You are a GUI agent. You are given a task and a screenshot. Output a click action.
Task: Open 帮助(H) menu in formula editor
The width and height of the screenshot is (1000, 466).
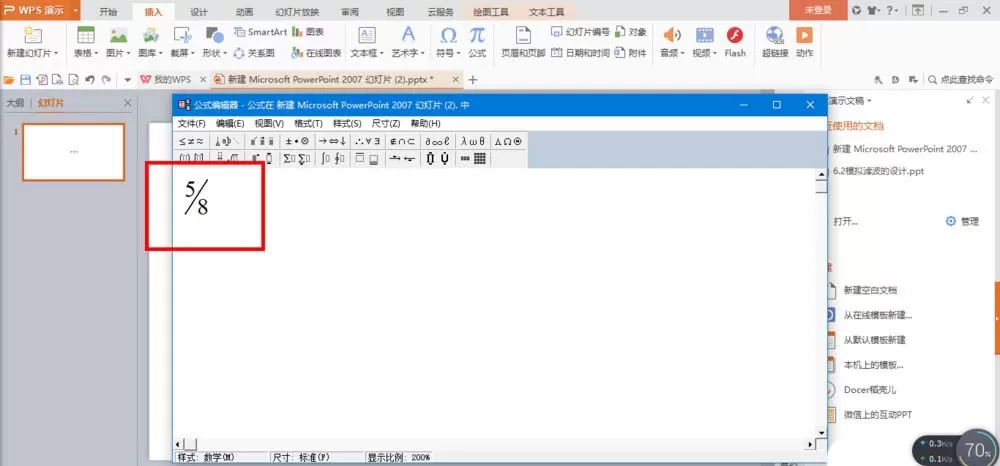(x=425, y=123)
